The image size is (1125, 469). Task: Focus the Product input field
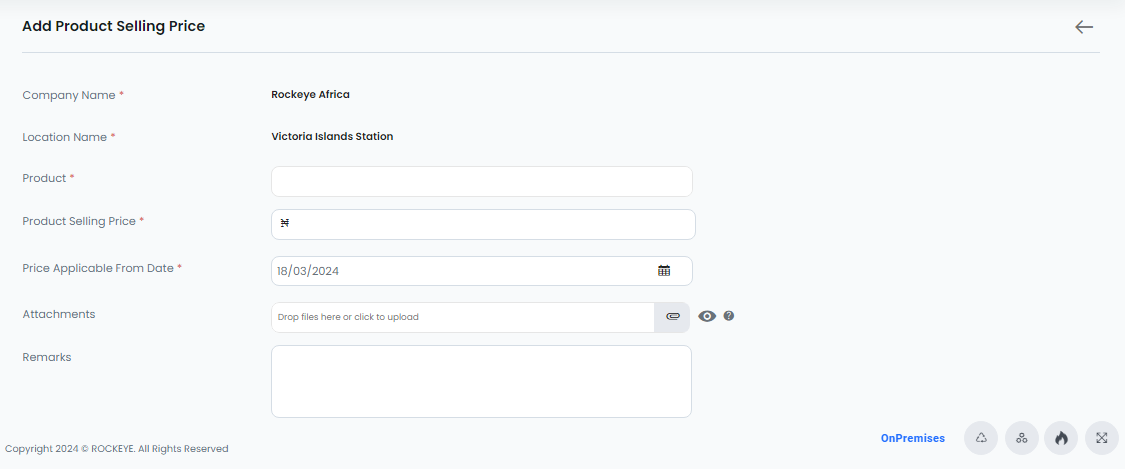[481, 181]
